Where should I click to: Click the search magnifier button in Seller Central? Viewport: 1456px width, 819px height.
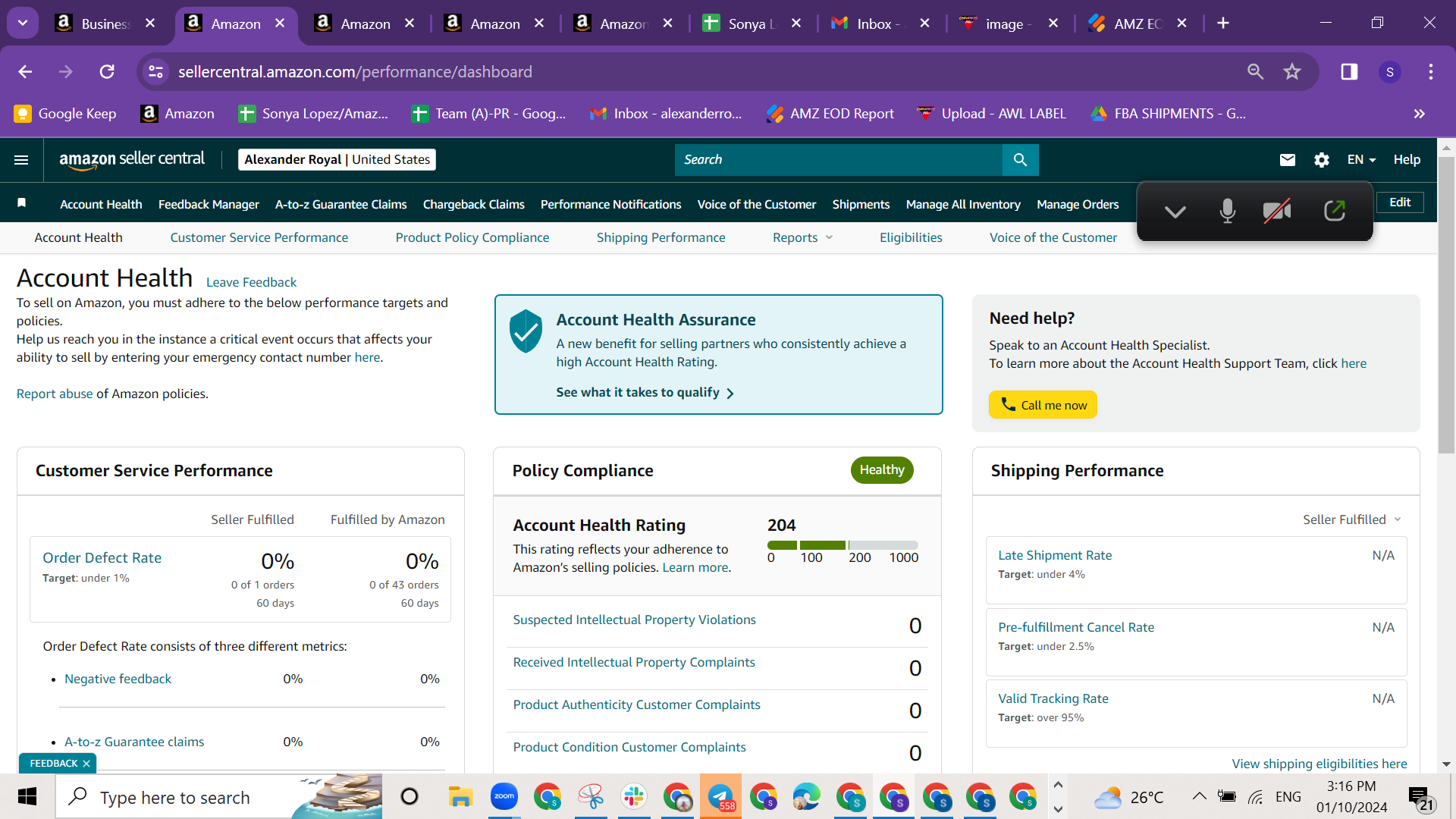(1020, 160)
